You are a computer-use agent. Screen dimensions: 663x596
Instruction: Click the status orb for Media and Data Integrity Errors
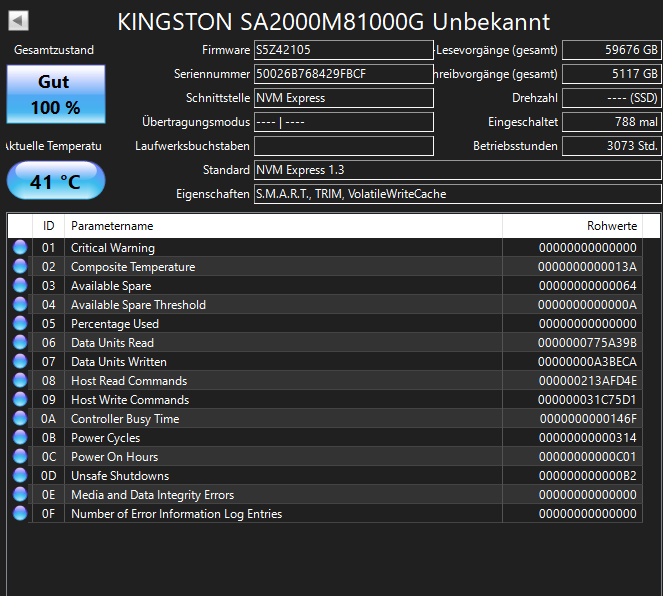20,495
